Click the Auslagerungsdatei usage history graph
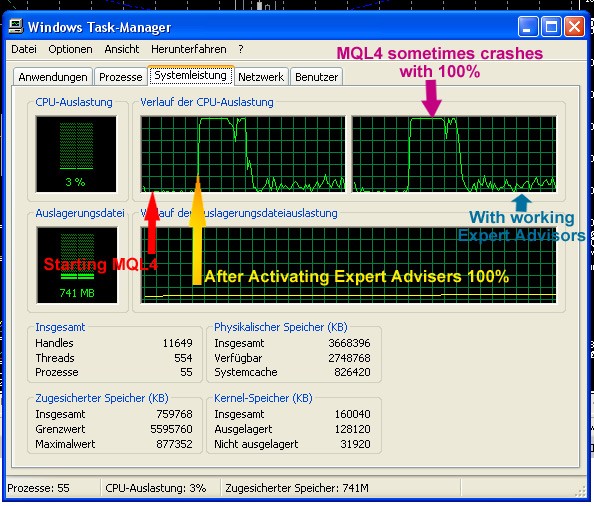 [x=349, y=265]
